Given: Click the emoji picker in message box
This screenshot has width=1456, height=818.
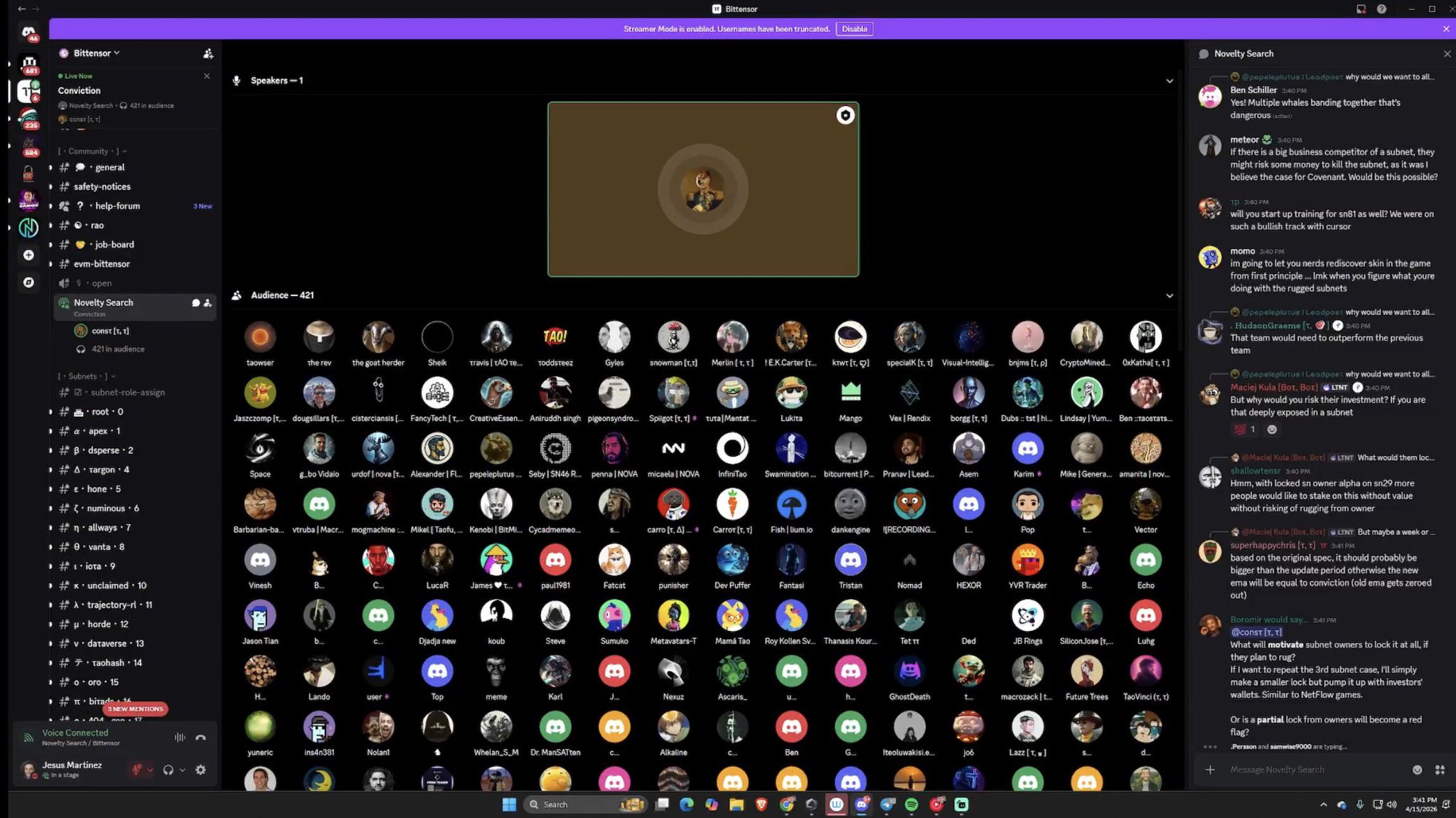Looking at the screenshot, I should click(1417, 770).
